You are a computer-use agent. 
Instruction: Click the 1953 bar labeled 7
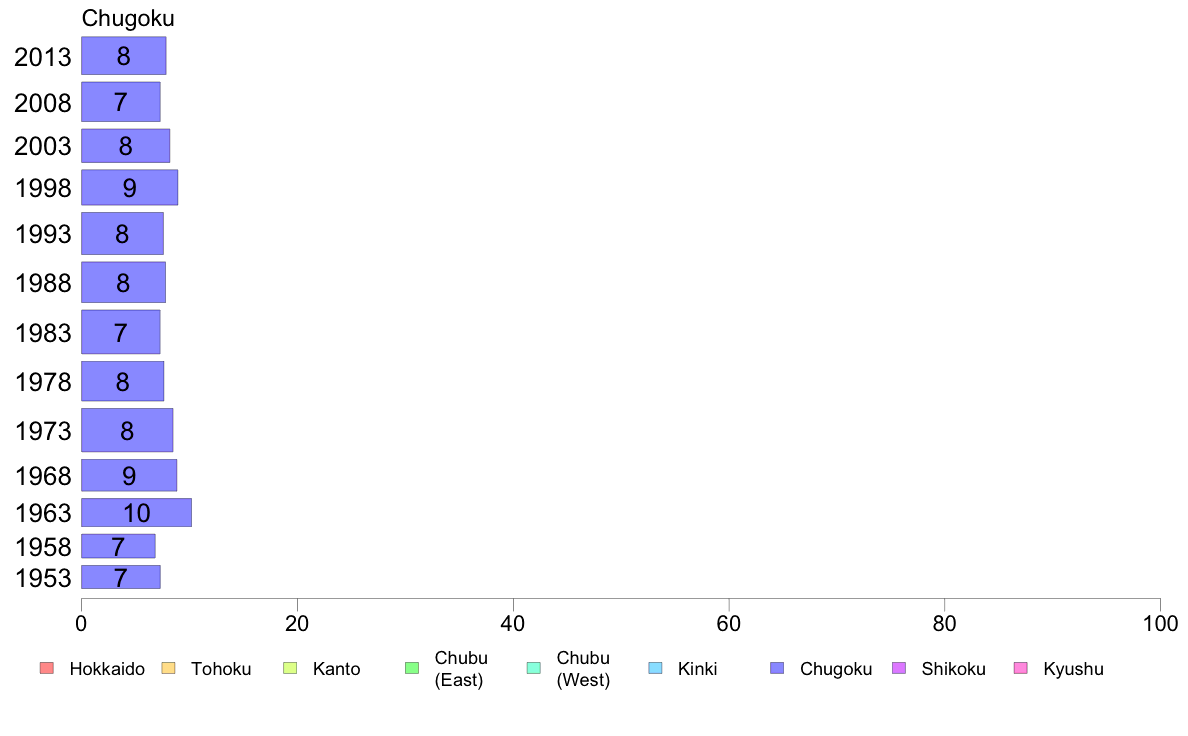(x=120, y=577)
